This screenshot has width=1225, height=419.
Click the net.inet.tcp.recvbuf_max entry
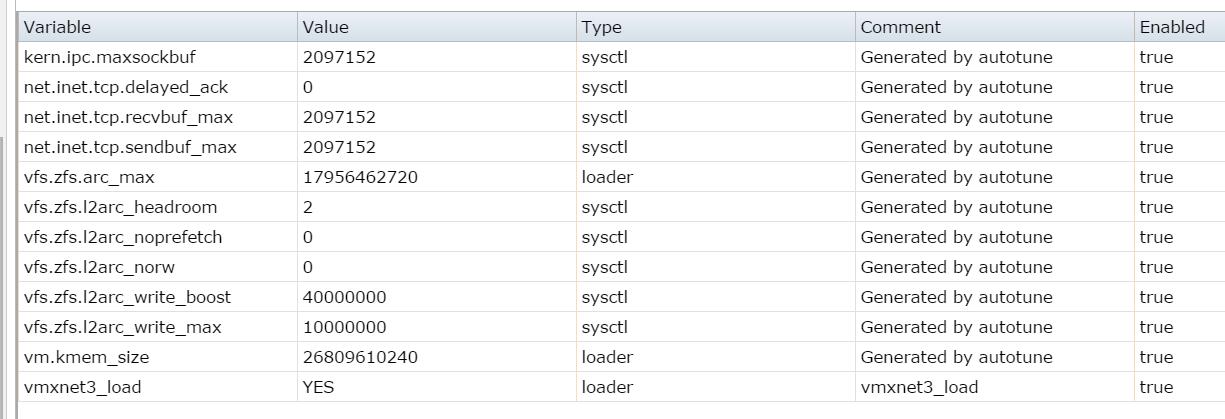click(x=128, y=117)
